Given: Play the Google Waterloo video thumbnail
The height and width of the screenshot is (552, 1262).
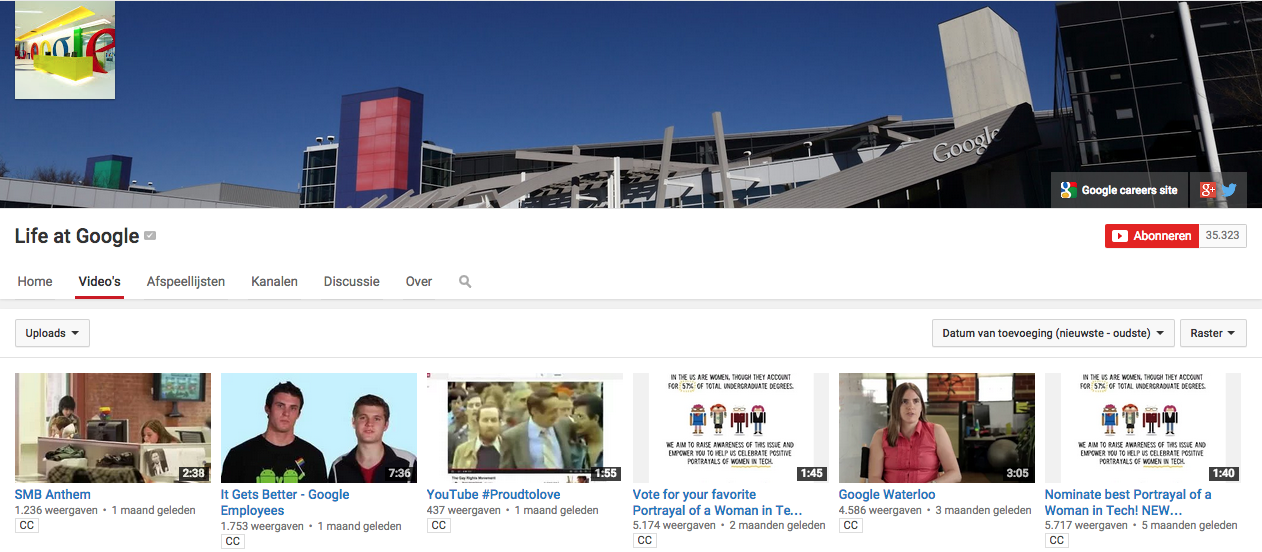Looking at the screenshot, I should pyautogui.click(x=936, y=428).
